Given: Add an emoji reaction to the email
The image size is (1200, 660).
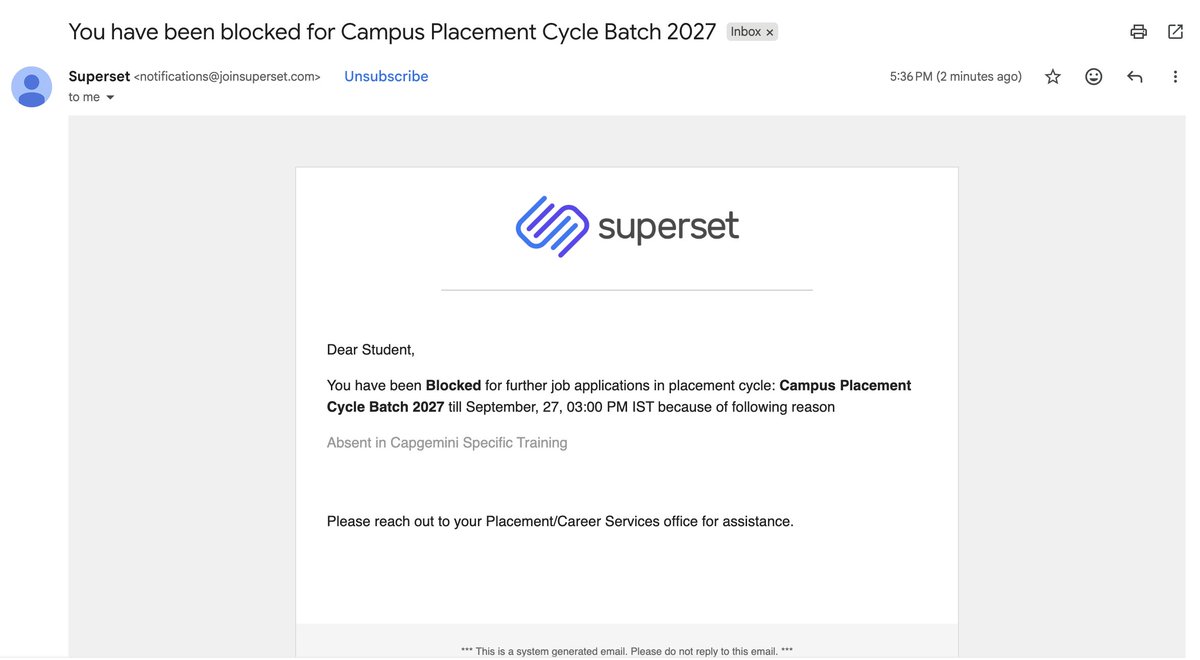Looking at the screenshot, I should pos(1094,77).
